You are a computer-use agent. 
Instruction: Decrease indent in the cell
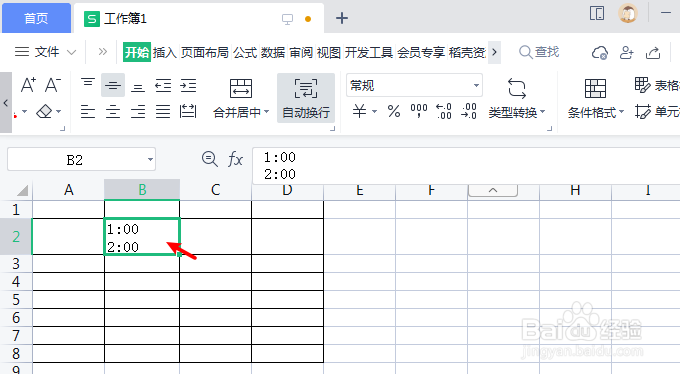(163, 85)
